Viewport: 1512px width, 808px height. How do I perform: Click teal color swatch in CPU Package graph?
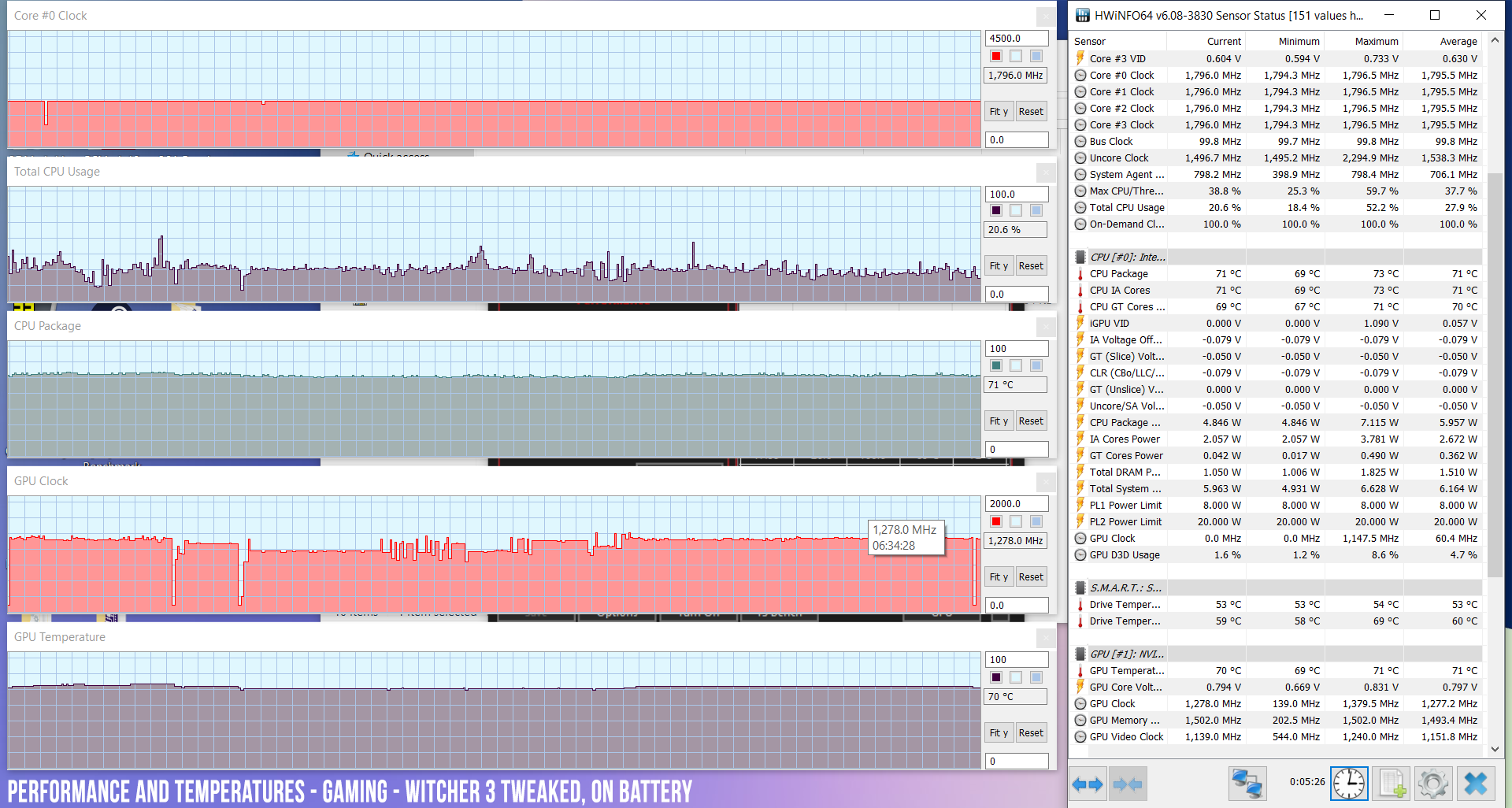[996, 365]
